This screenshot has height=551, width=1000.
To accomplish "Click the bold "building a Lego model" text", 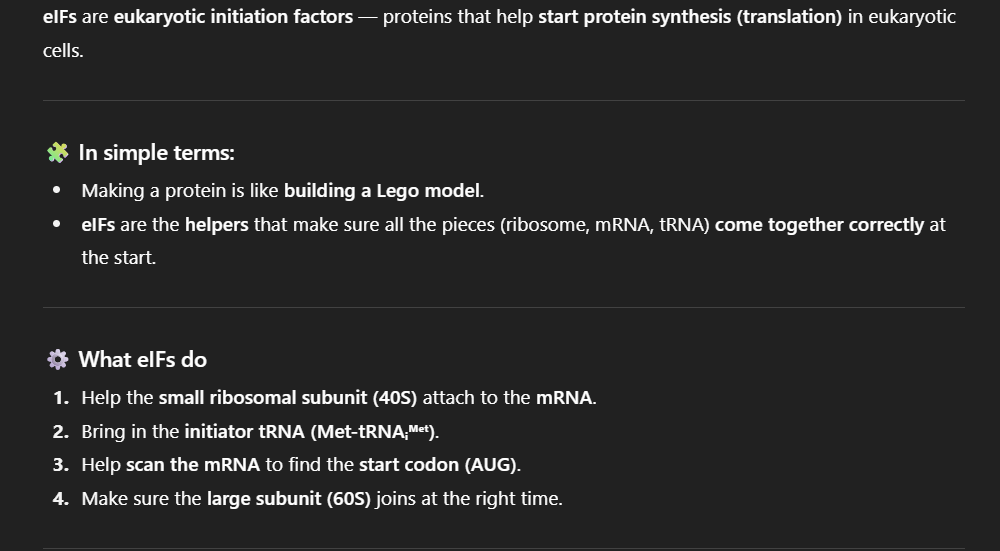I will 383,190.
